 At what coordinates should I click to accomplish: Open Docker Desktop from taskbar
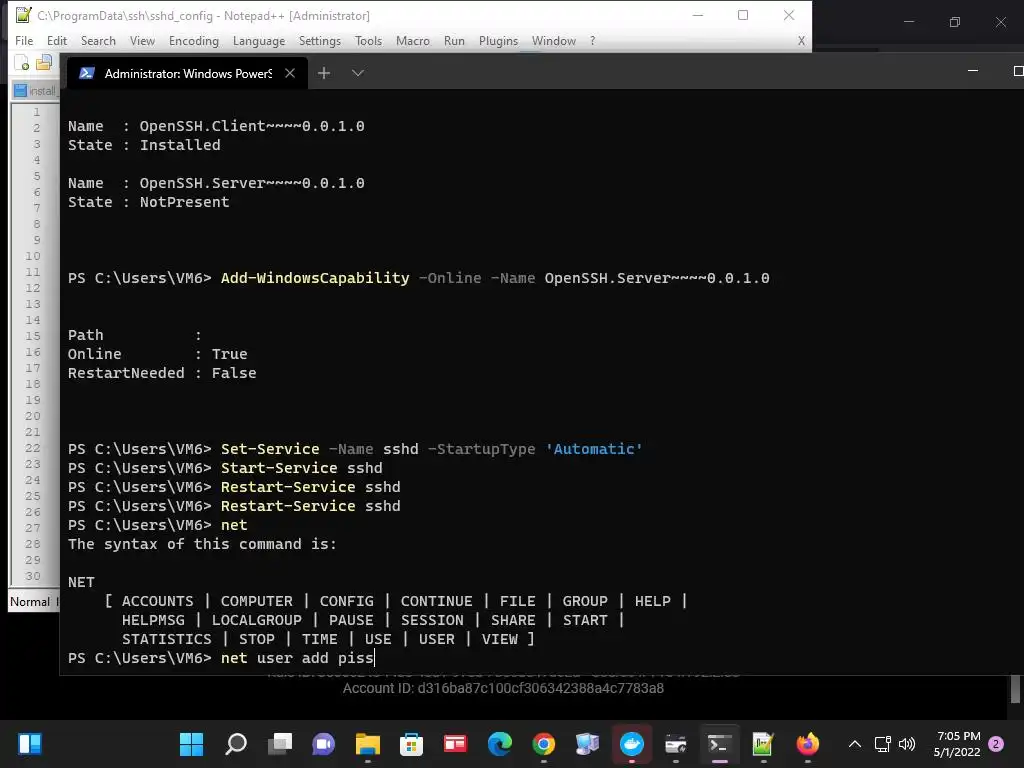(x=632, y=744)
